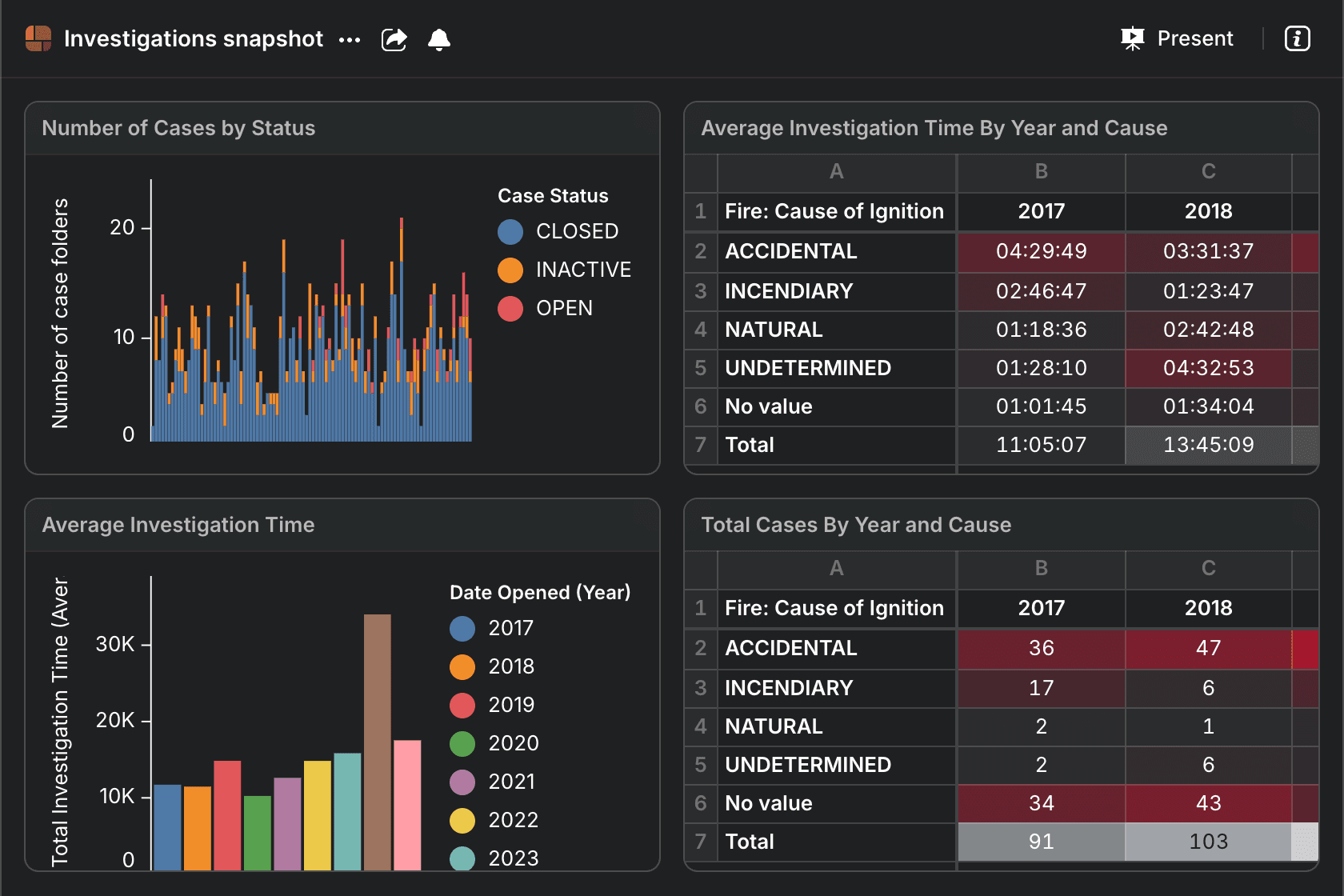
Task: Click the Investigations snapshot title
Action: click(194, 38)
